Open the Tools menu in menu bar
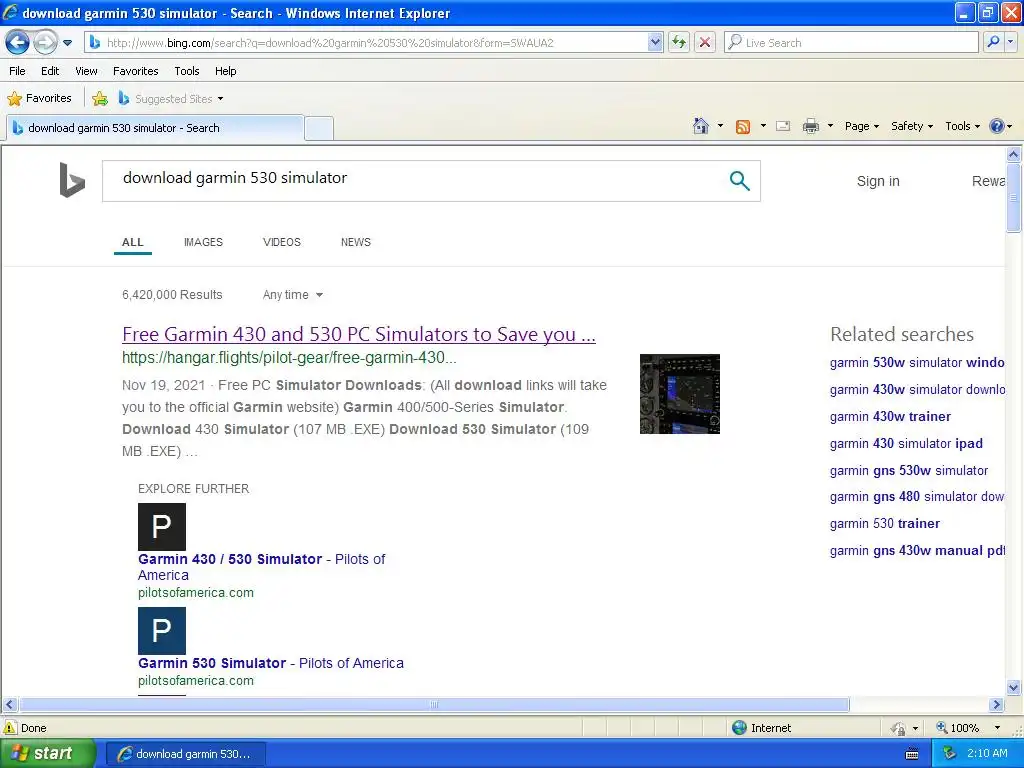 tap(187, 71)
